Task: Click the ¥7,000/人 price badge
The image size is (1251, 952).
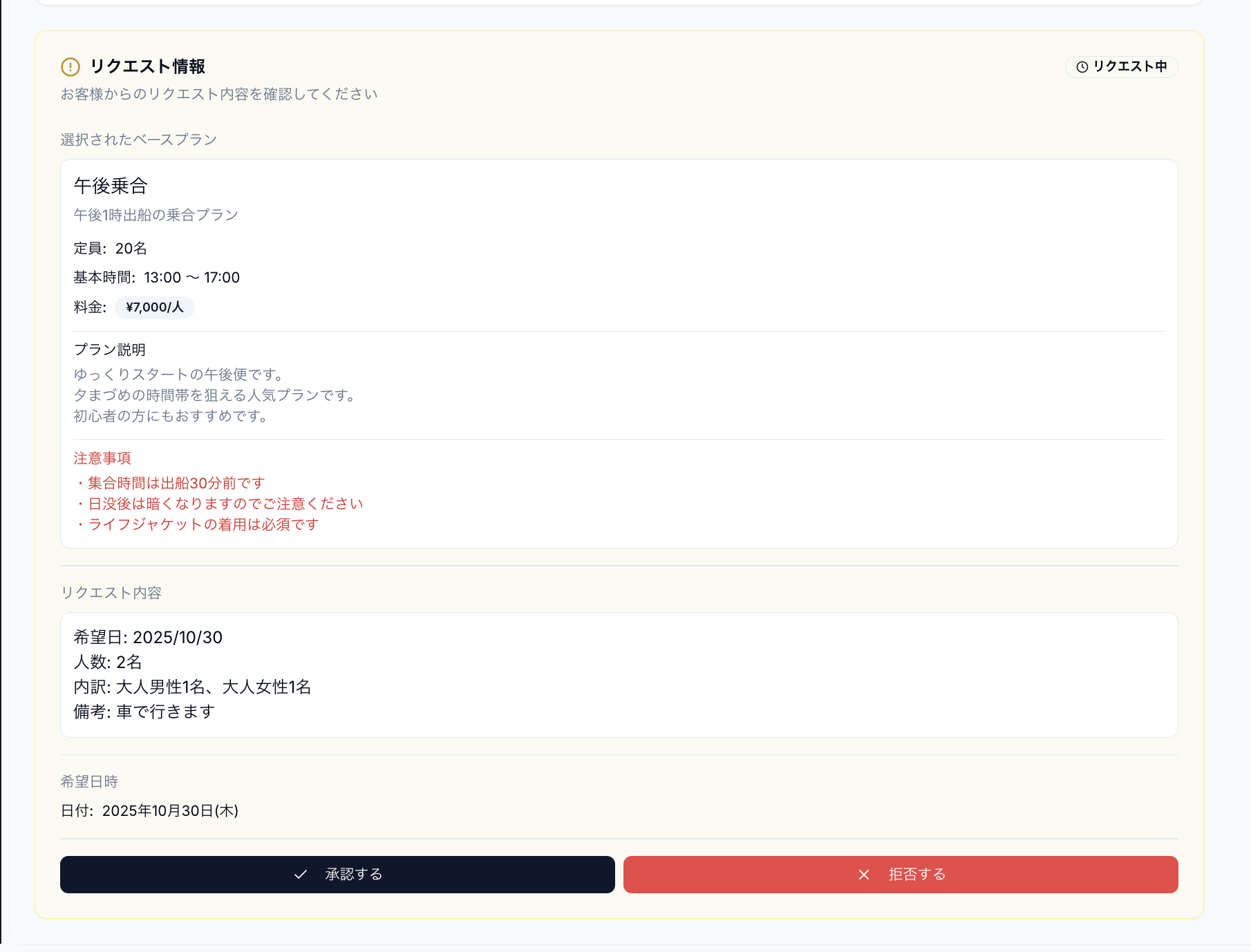Action: pos(155,307)
